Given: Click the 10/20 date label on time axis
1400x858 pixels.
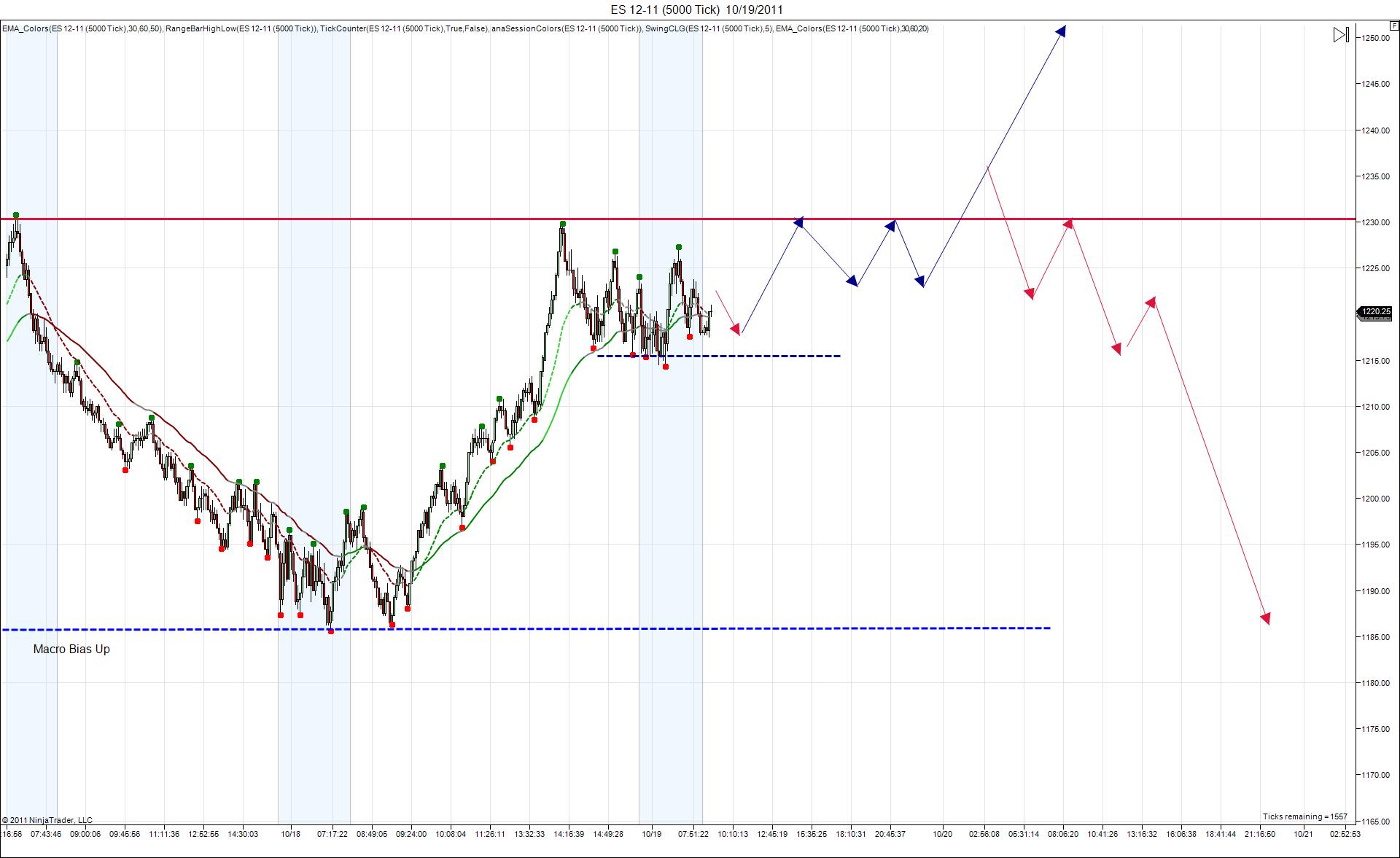Looking at the screenshot, I should [943, 834].
